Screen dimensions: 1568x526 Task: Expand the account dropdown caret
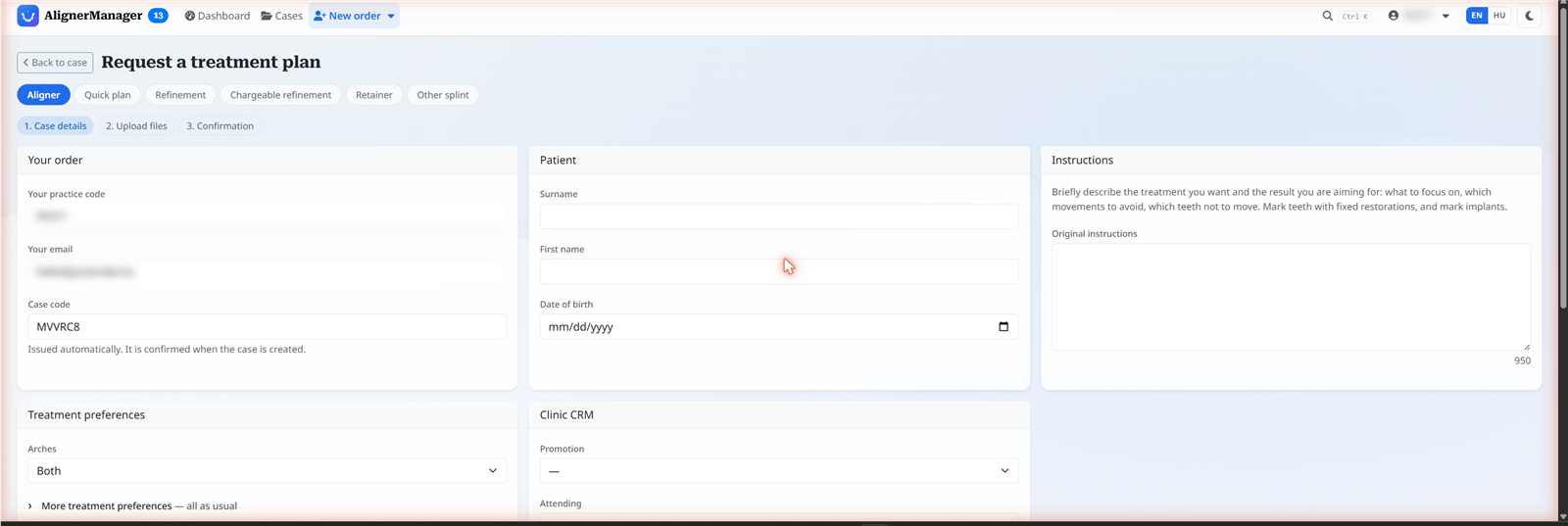point(1445,16)
